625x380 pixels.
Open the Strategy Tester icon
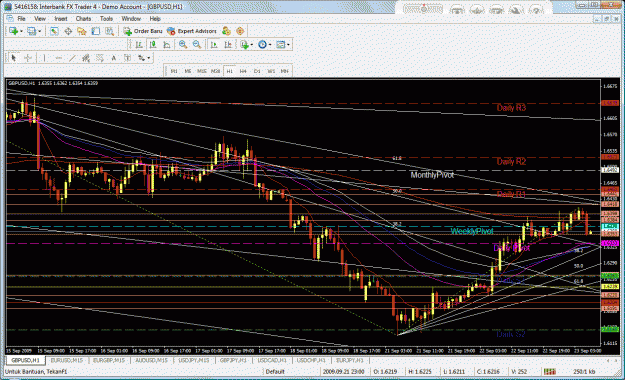coord(109,31)
